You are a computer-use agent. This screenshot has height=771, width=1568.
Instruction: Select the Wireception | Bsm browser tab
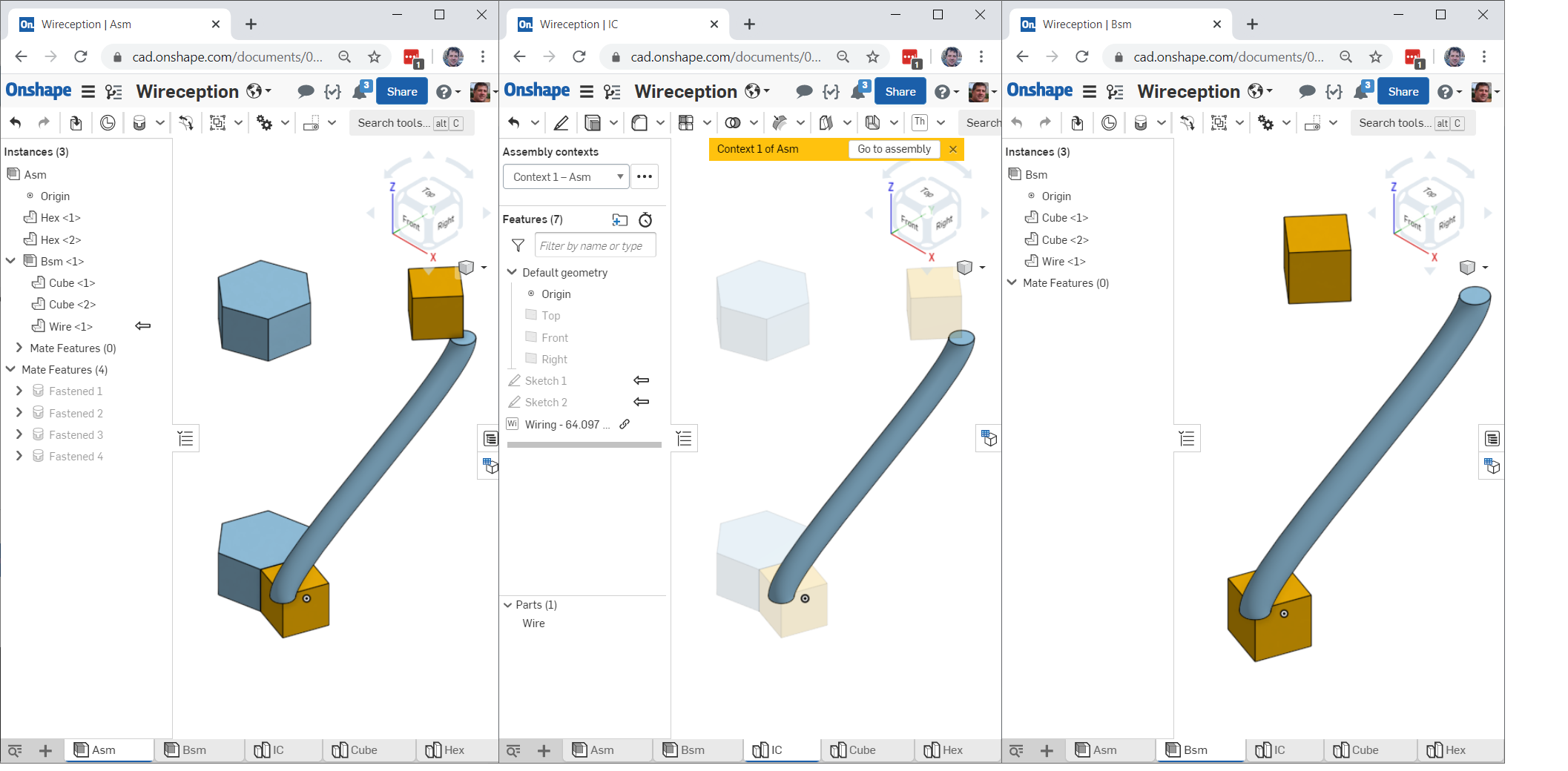coord(1120,24)
